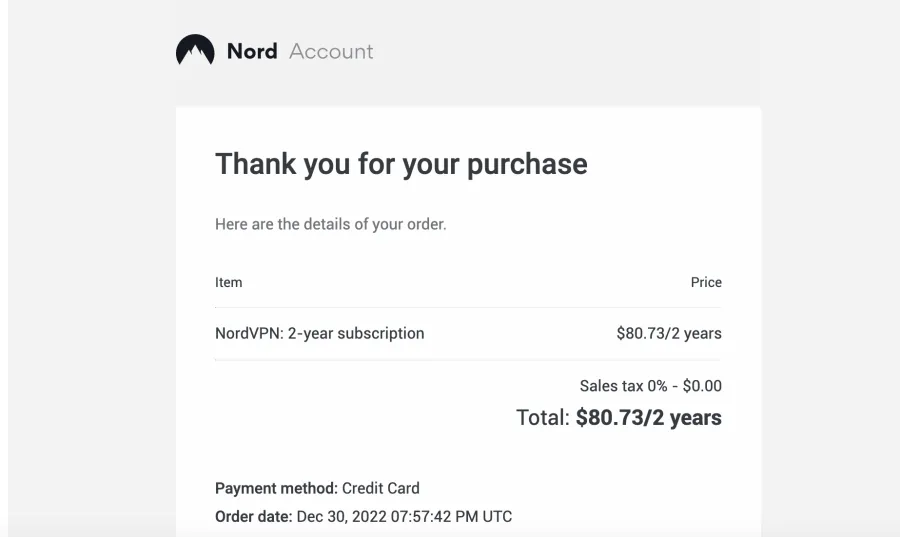Viewport: 900px width, 537px height.
Task: Click the bold Nord brand text
Action: 252,51
